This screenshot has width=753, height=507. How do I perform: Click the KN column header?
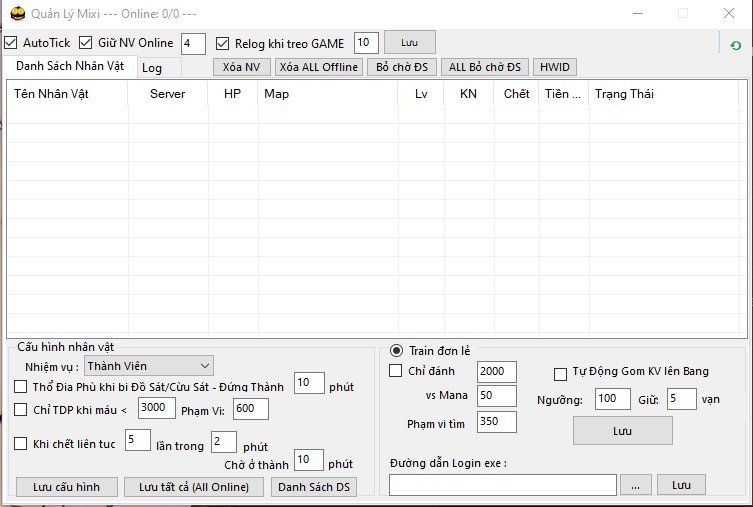click(x=469, y=94)
